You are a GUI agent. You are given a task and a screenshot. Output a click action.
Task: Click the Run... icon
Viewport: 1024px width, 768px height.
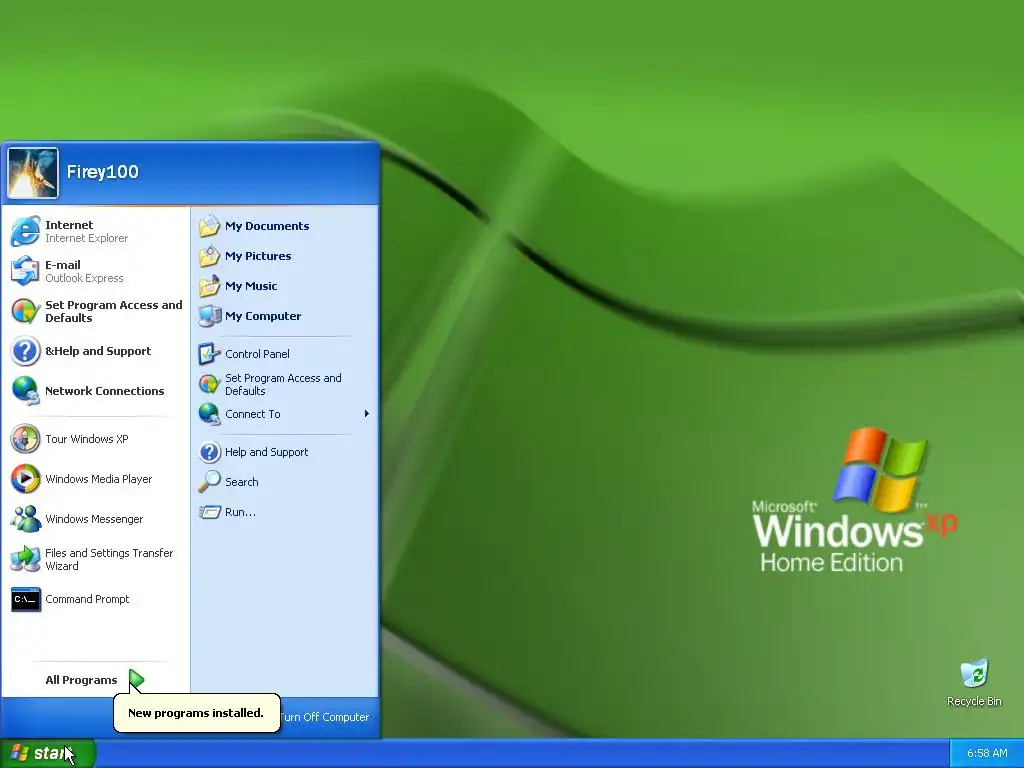click(x=210, y=512)
